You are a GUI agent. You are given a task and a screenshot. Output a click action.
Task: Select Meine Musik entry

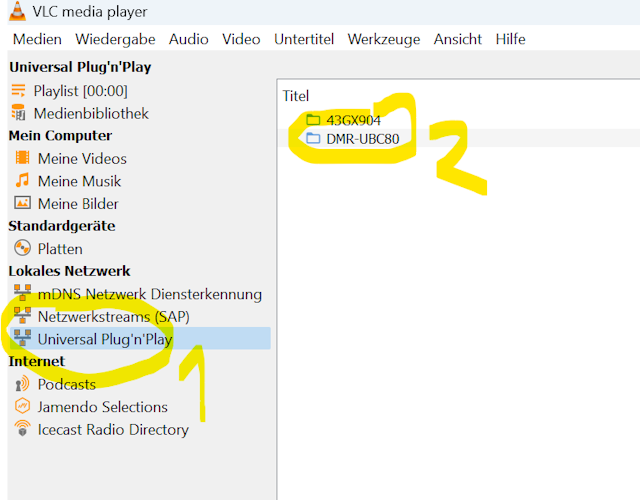tap(79, 181)
